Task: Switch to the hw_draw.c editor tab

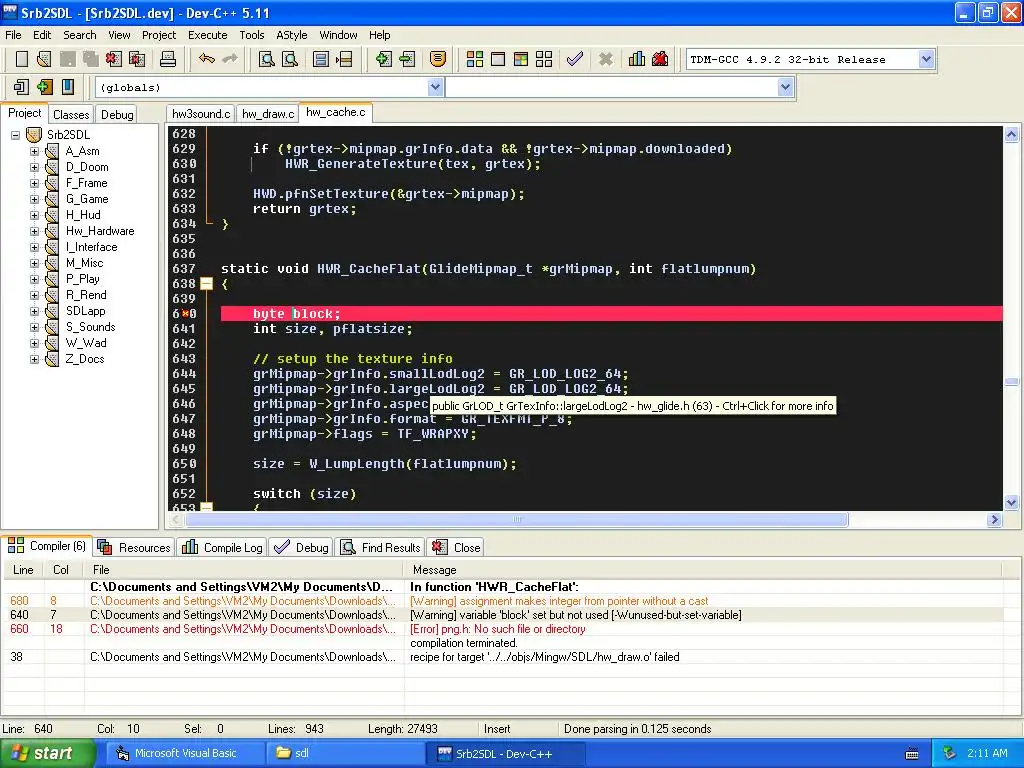Action: click(x=268, y=114)
